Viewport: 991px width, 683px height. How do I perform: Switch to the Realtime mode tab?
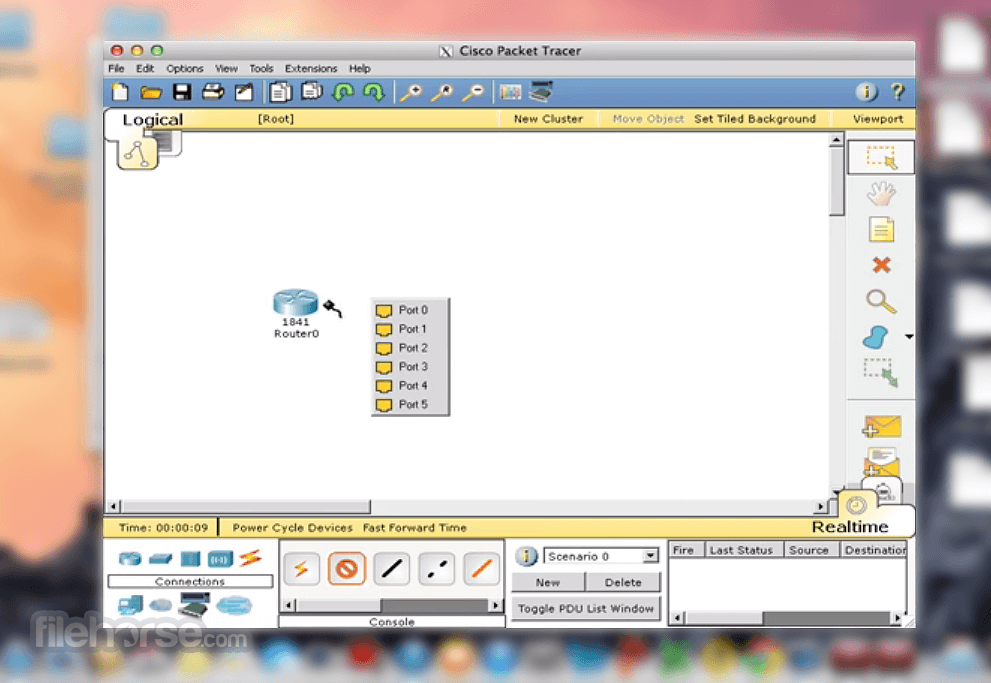[x=850, y=526]
